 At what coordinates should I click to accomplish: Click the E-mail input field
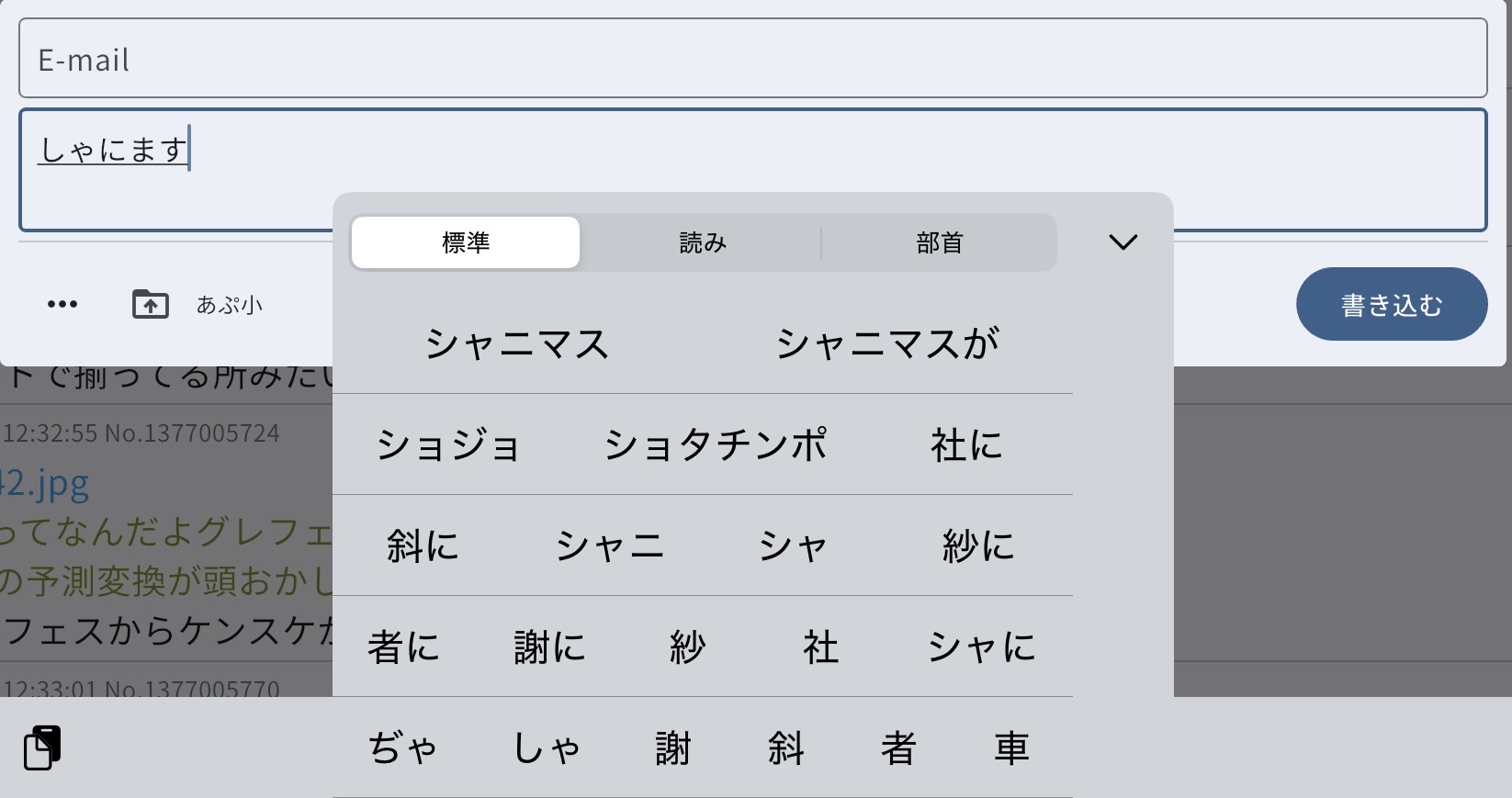[752, 59]
